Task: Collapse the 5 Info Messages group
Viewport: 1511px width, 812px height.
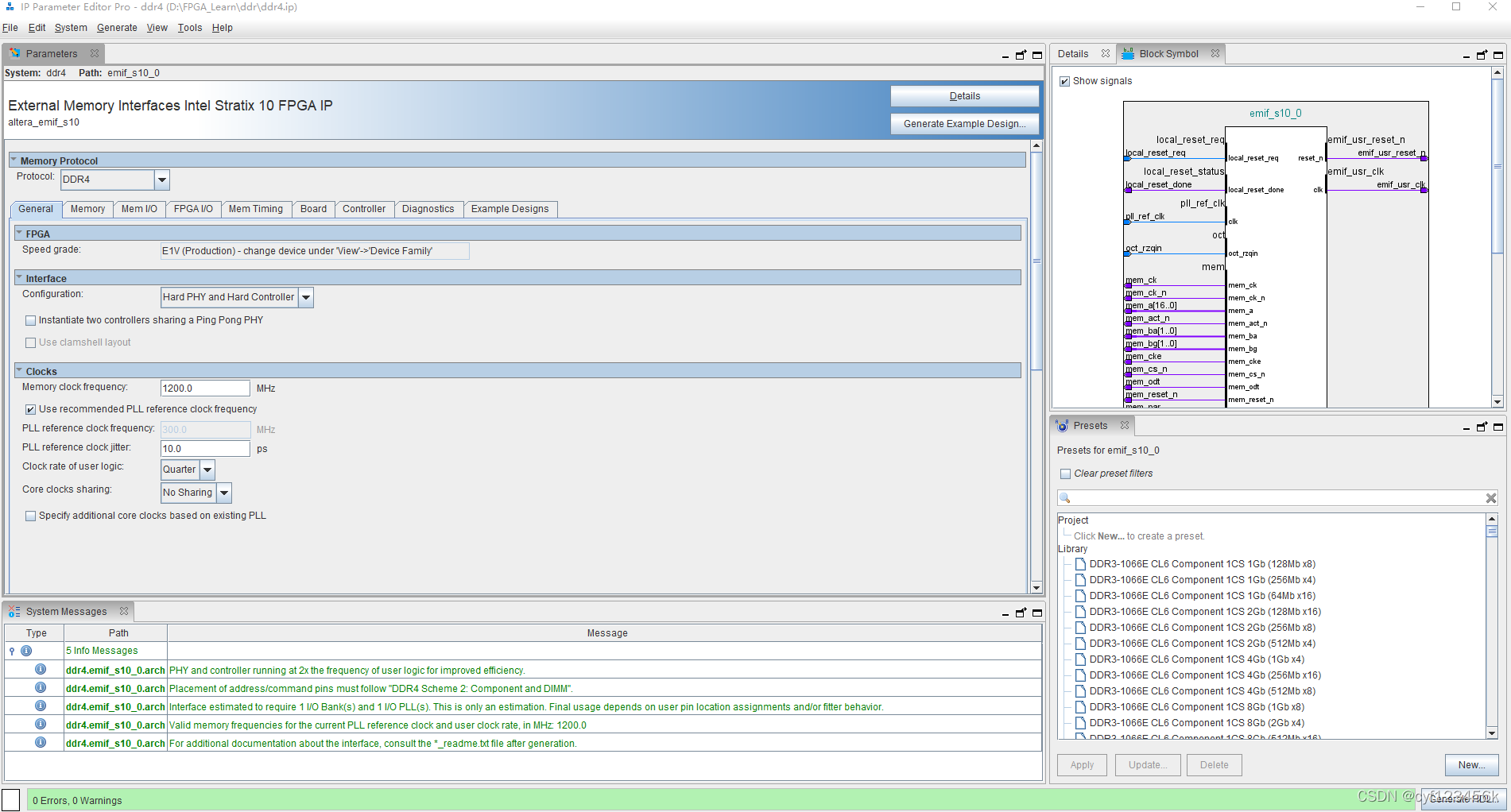Action: coord(12,651)
